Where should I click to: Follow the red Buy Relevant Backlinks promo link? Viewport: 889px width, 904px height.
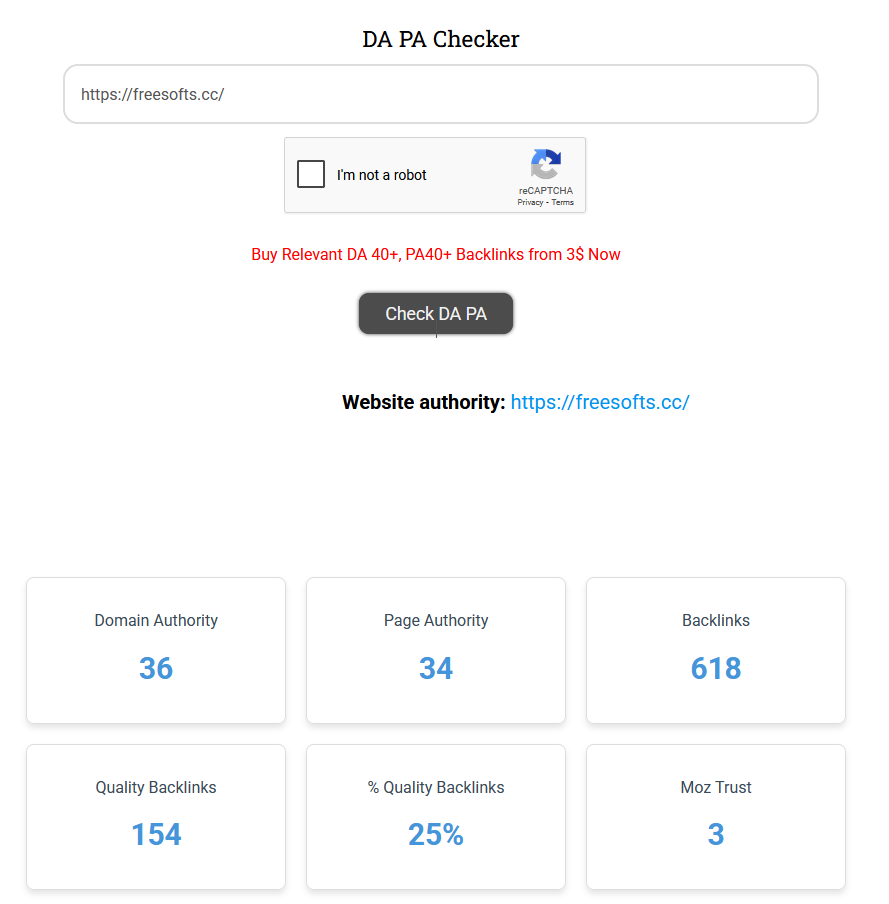[436, 254]
